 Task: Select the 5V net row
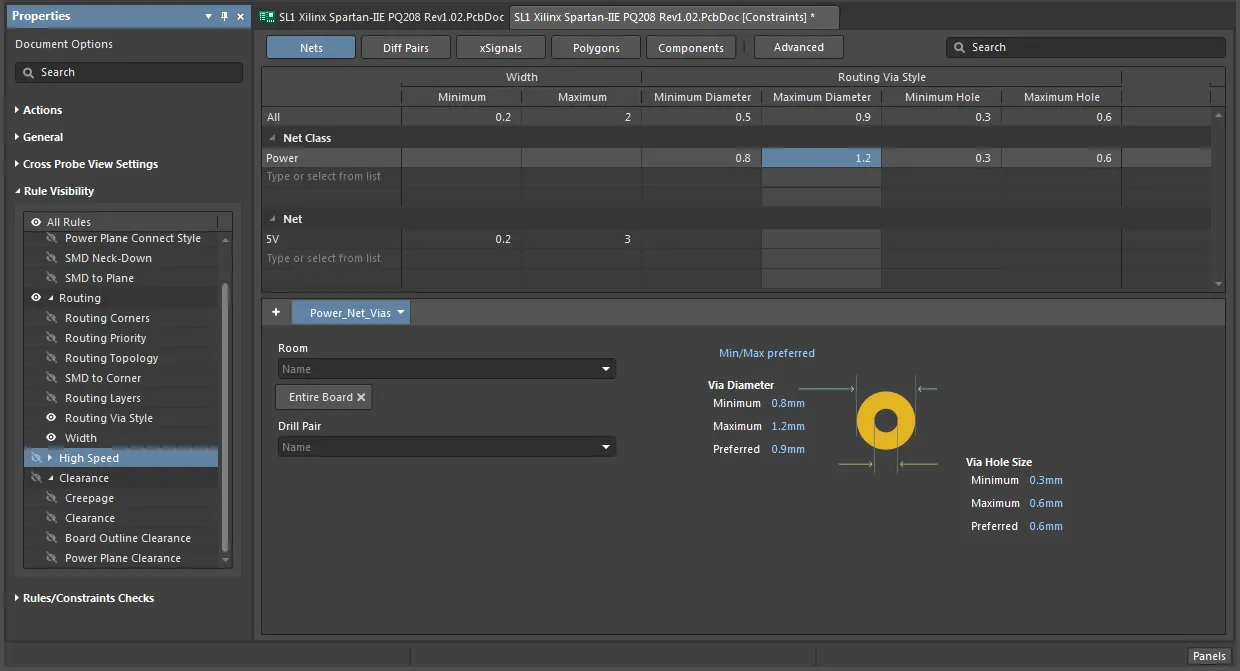coord(736,239)
